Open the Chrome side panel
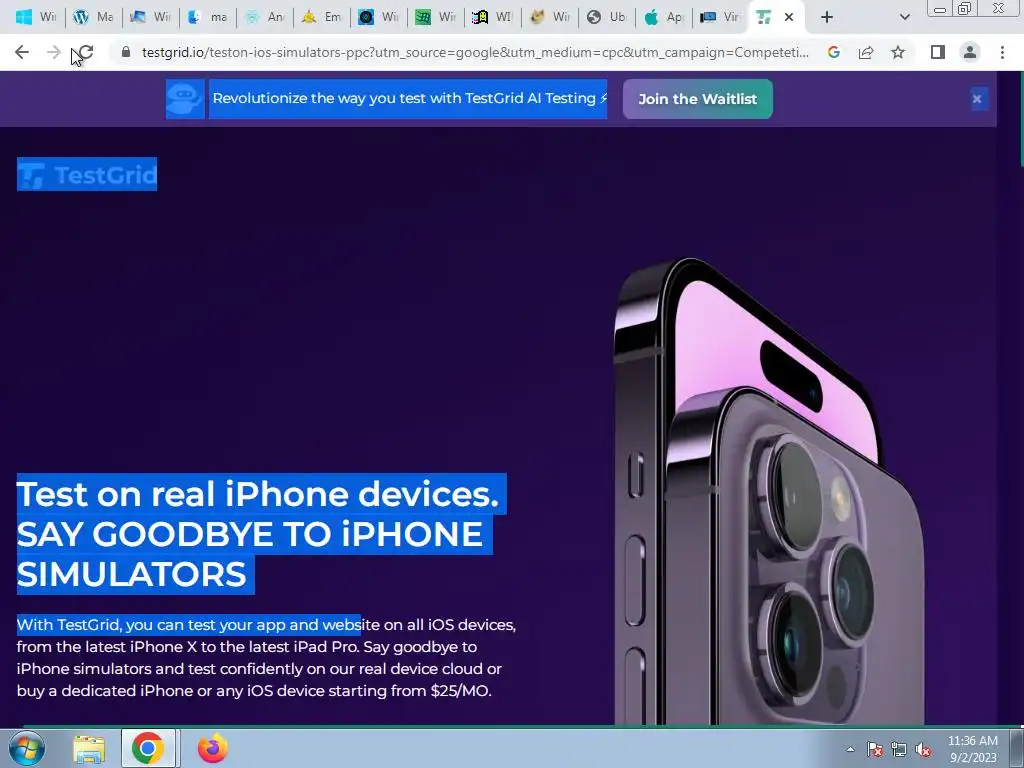 point(938,52)
